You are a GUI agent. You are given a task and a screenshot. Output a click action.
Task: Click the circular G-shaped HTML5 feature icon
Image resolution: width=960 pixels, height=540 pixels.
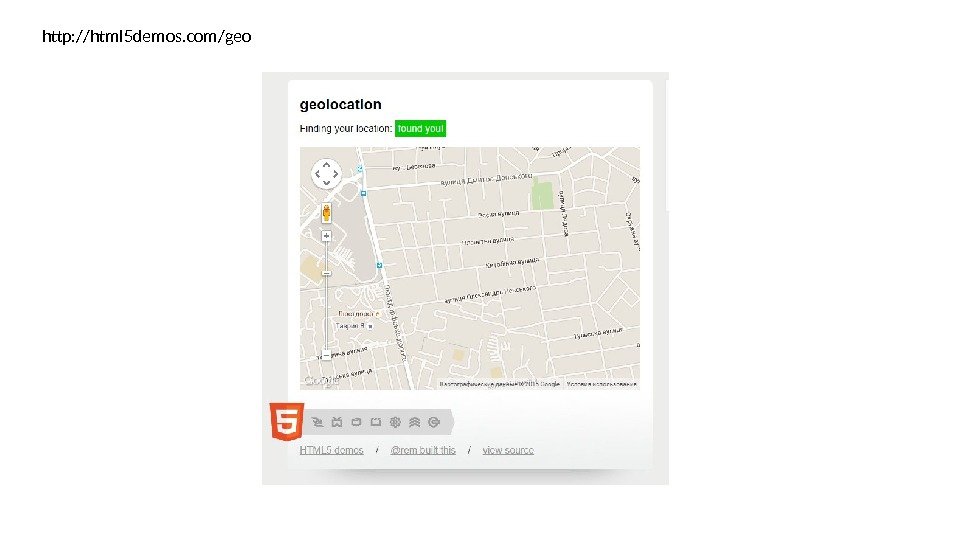click(x=434, y=422)
